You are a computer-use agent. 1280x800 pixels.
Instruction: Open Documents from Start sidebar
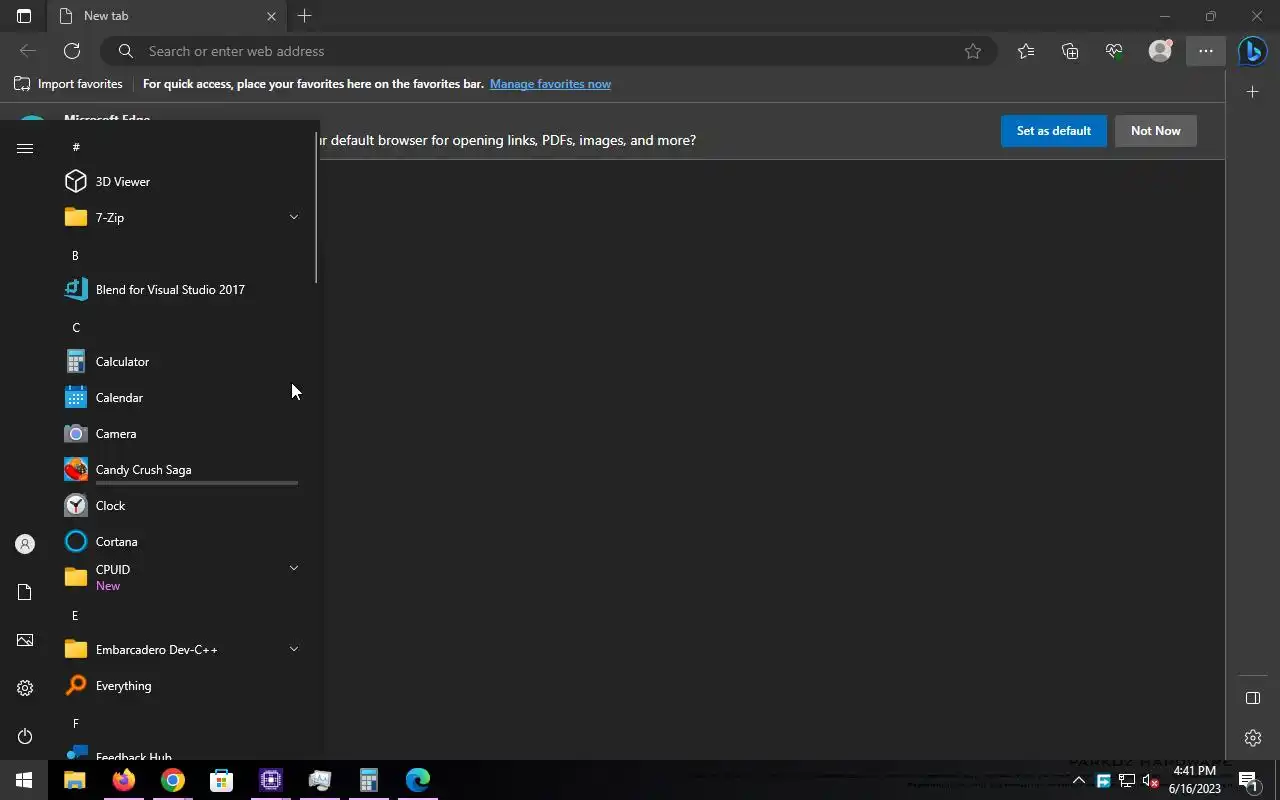click(25, 592)
